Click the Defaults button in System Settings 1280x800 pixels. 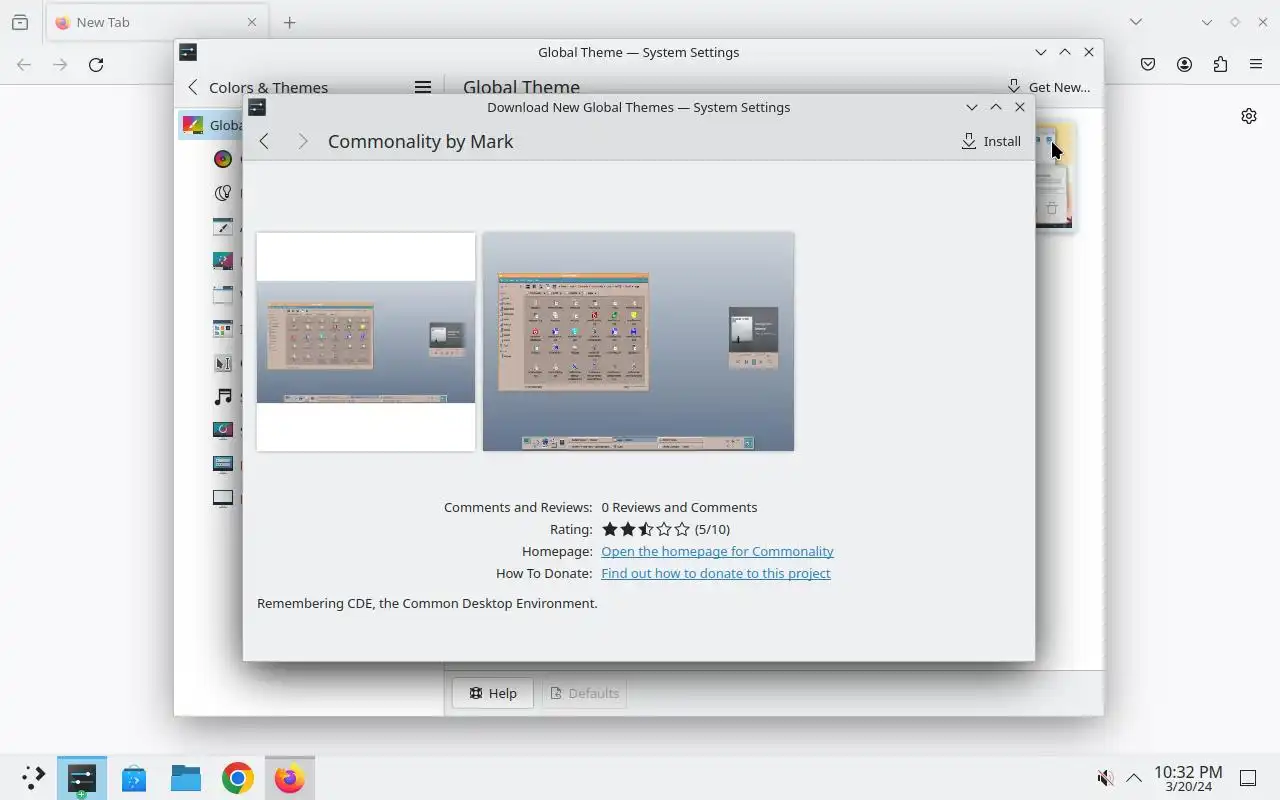584,693
